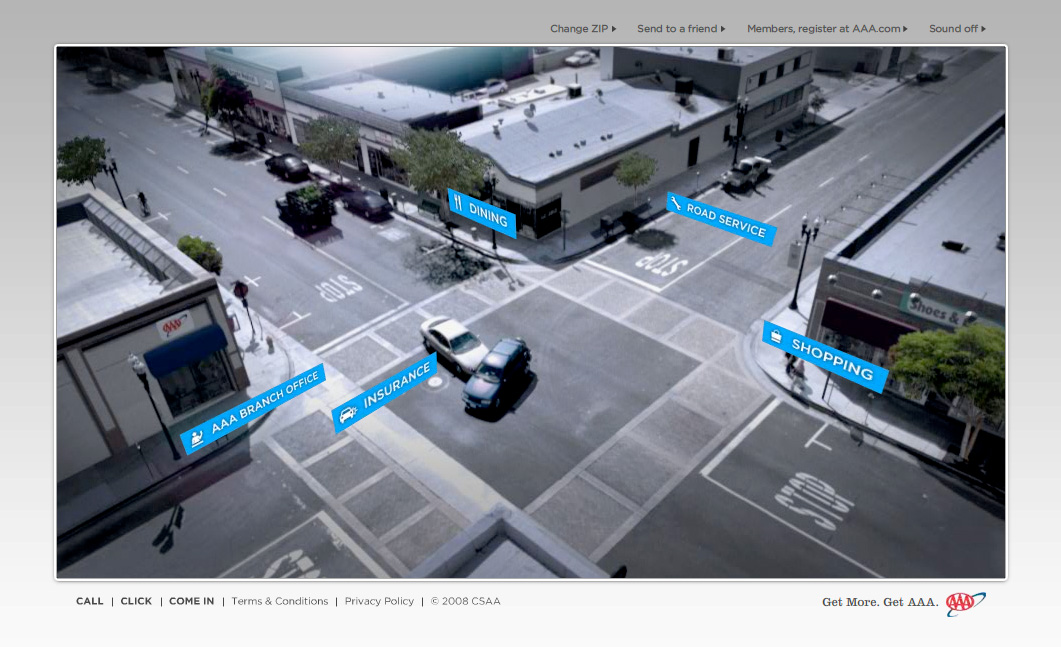
Task: Click the CLICK footer link
Action: pyautogui.click(x=136, y=601)
